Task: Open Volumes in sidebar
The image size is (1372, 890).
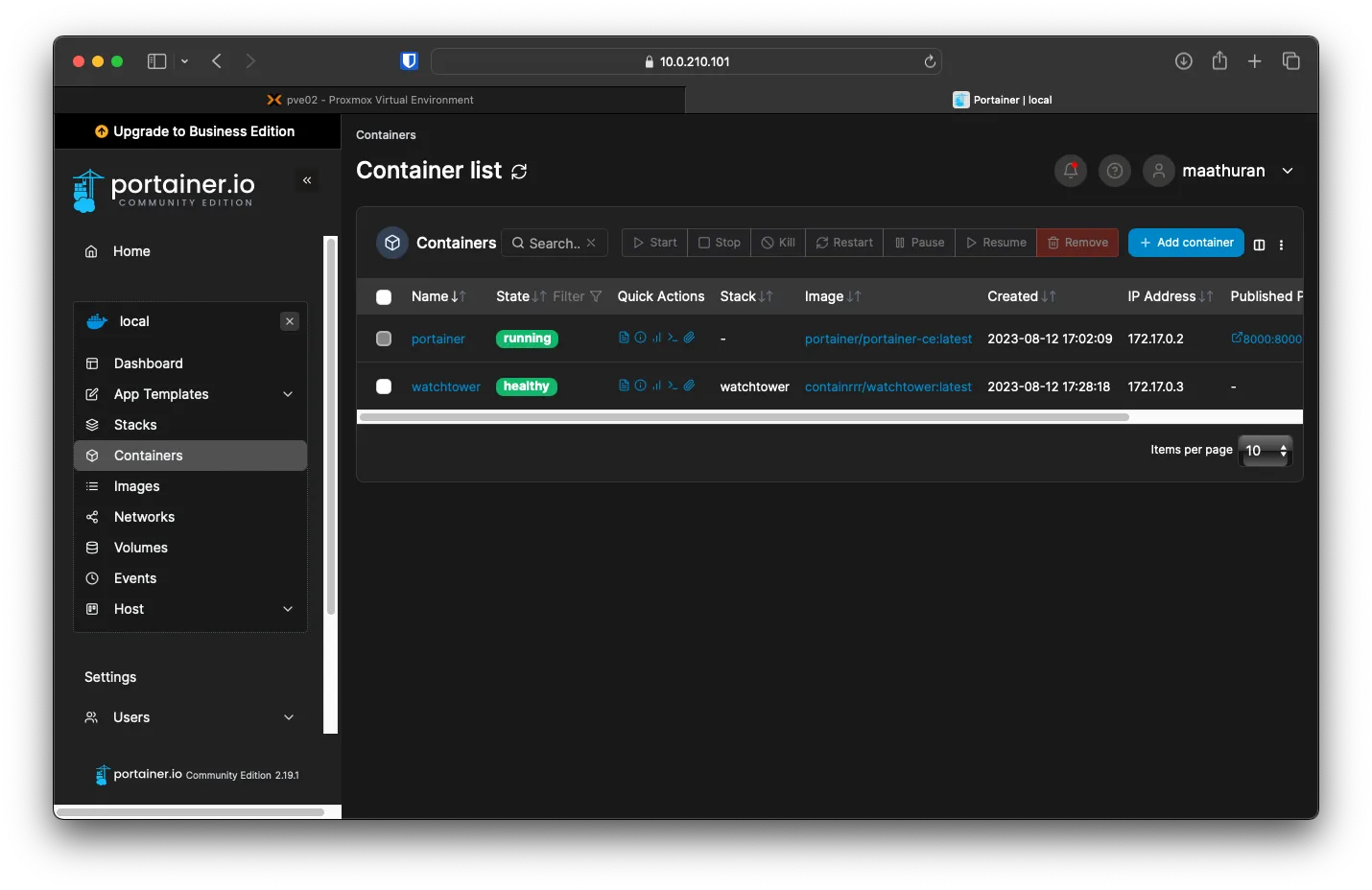Action: (190, 548)
